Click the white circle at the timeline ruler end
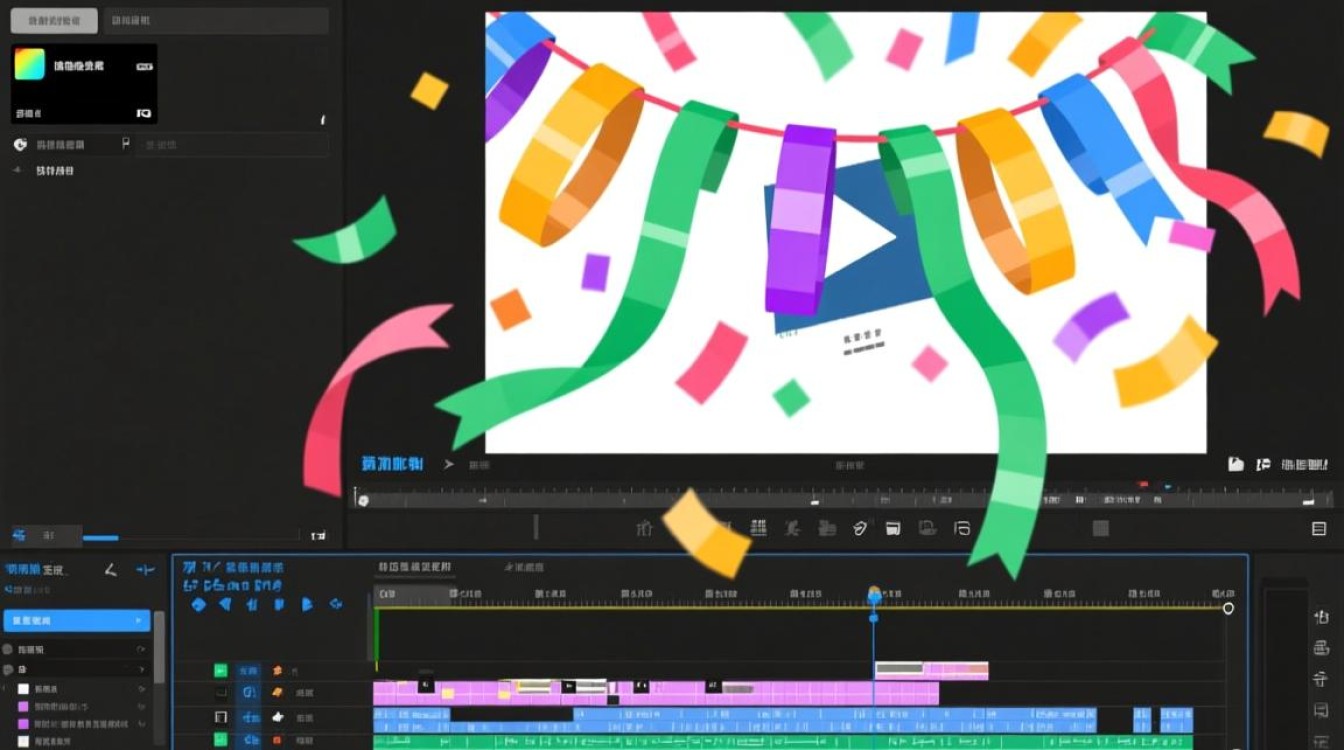 pyautogui.click(x=1228, y=608)
